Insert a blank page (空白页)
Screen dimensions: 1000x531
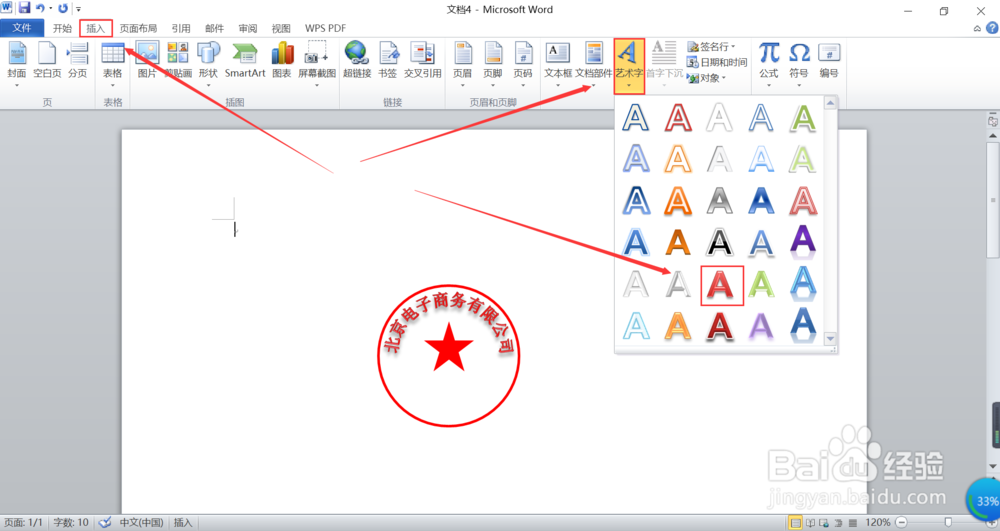[47, 62]
